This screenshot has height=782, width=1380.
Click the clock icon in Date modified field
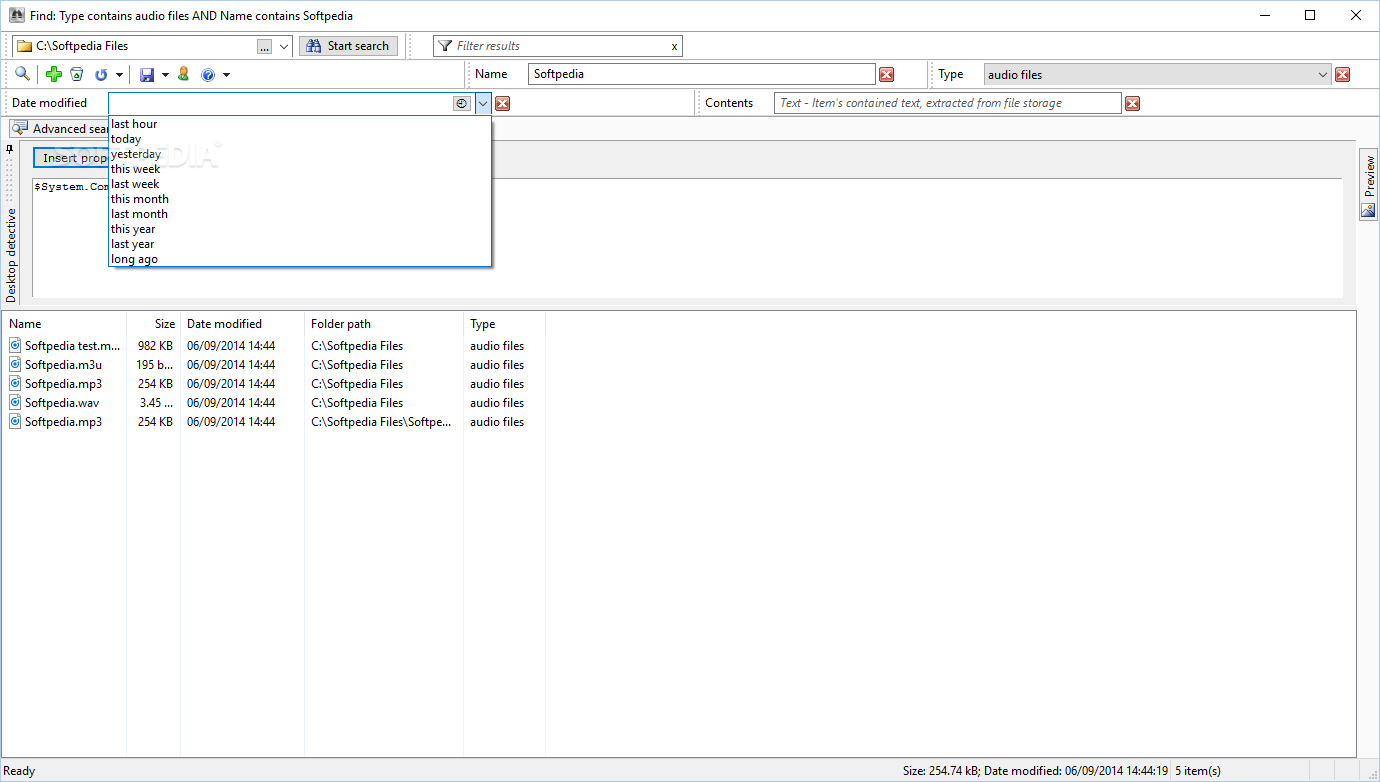(462, 103)
